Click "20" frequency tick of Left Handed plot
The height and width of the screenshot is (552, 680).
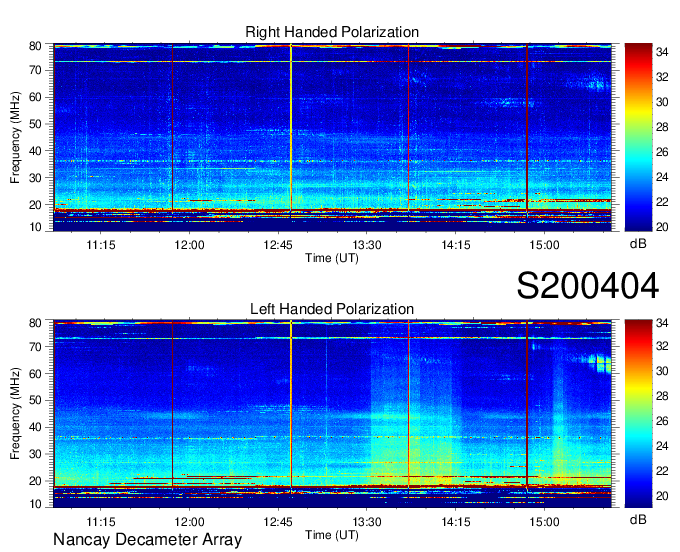pos(35,481)
